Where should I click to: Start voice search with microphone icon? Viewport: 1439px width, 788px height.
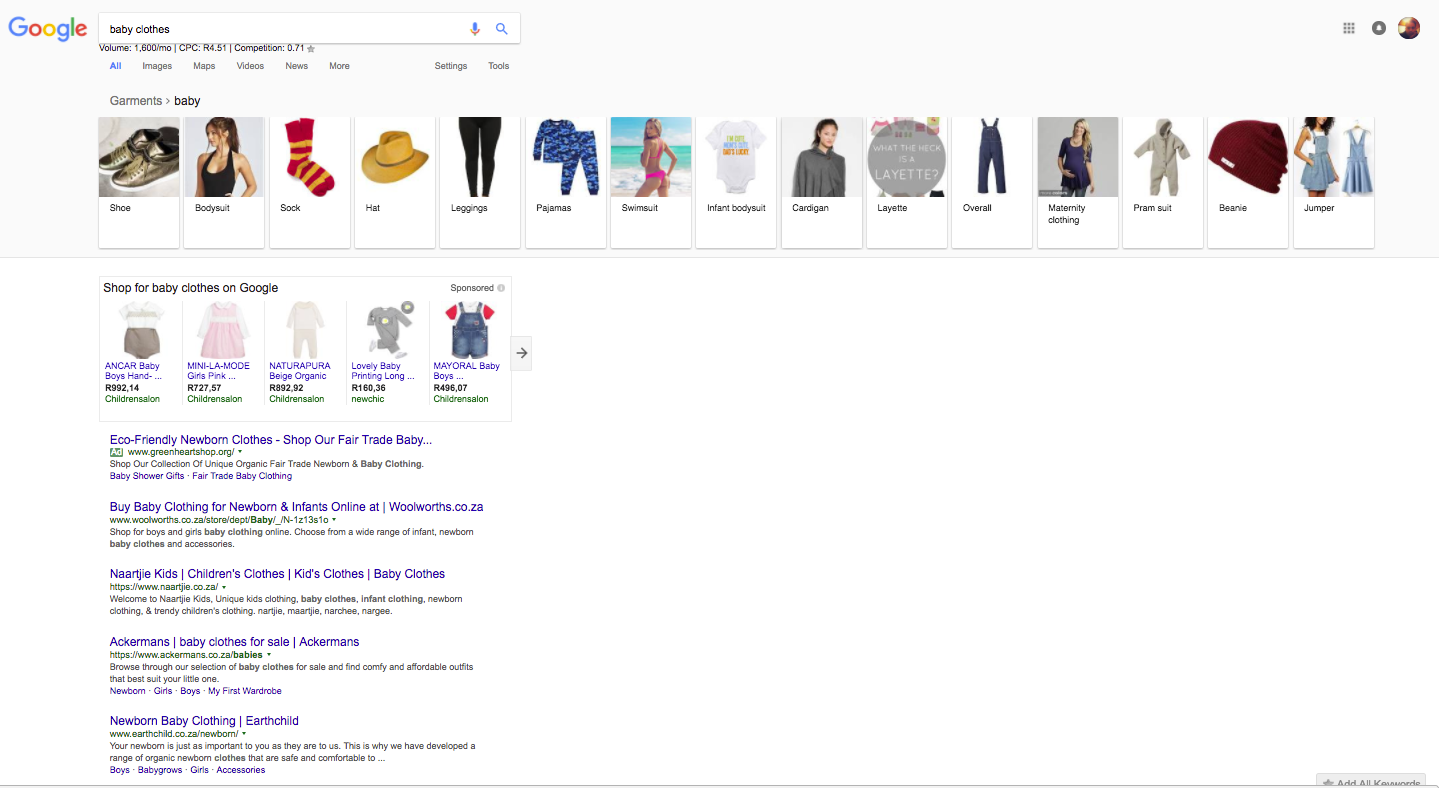pyautogui.click(x=475, y=29)
